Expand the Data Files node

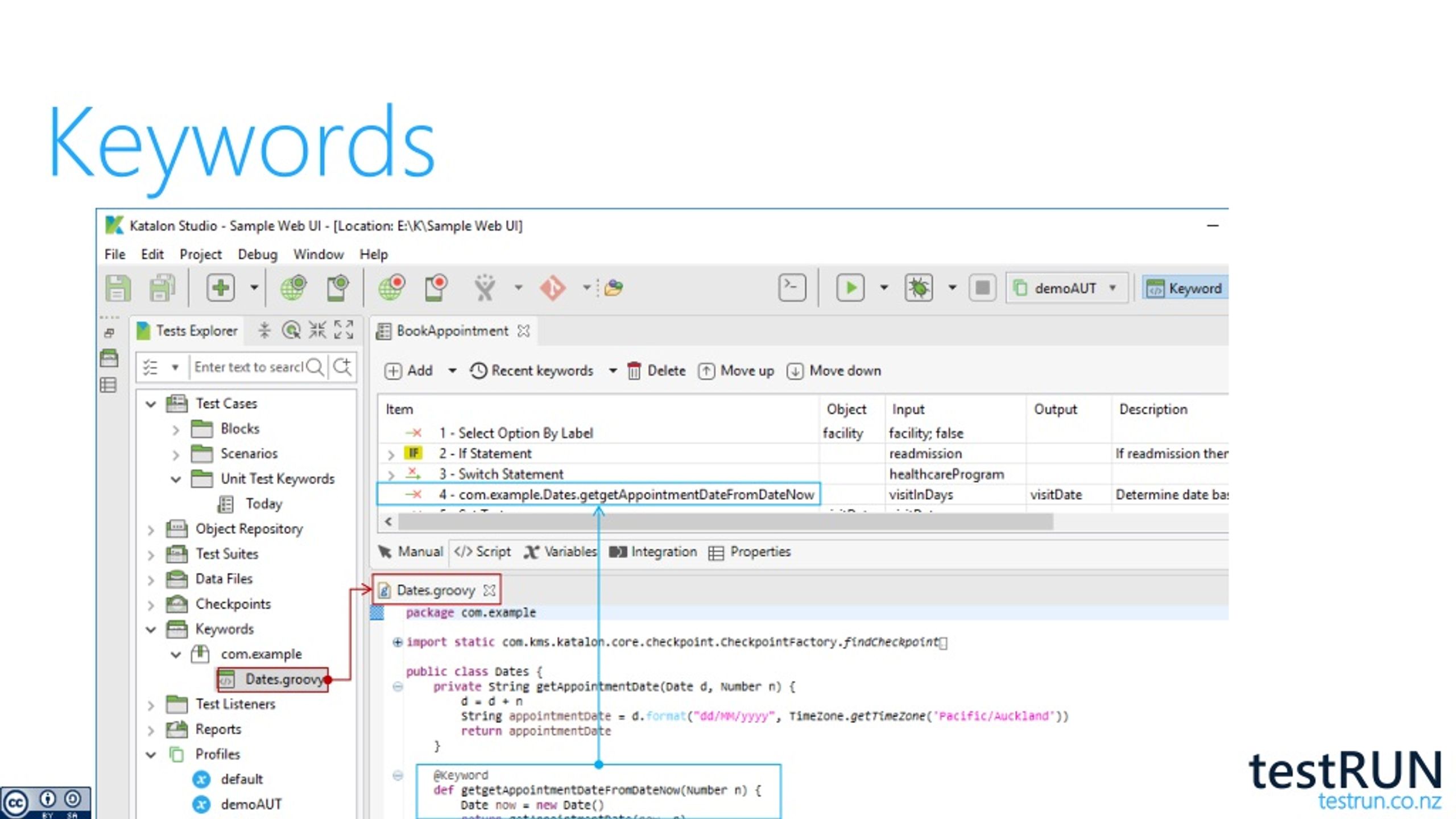[x=151, y=580]
